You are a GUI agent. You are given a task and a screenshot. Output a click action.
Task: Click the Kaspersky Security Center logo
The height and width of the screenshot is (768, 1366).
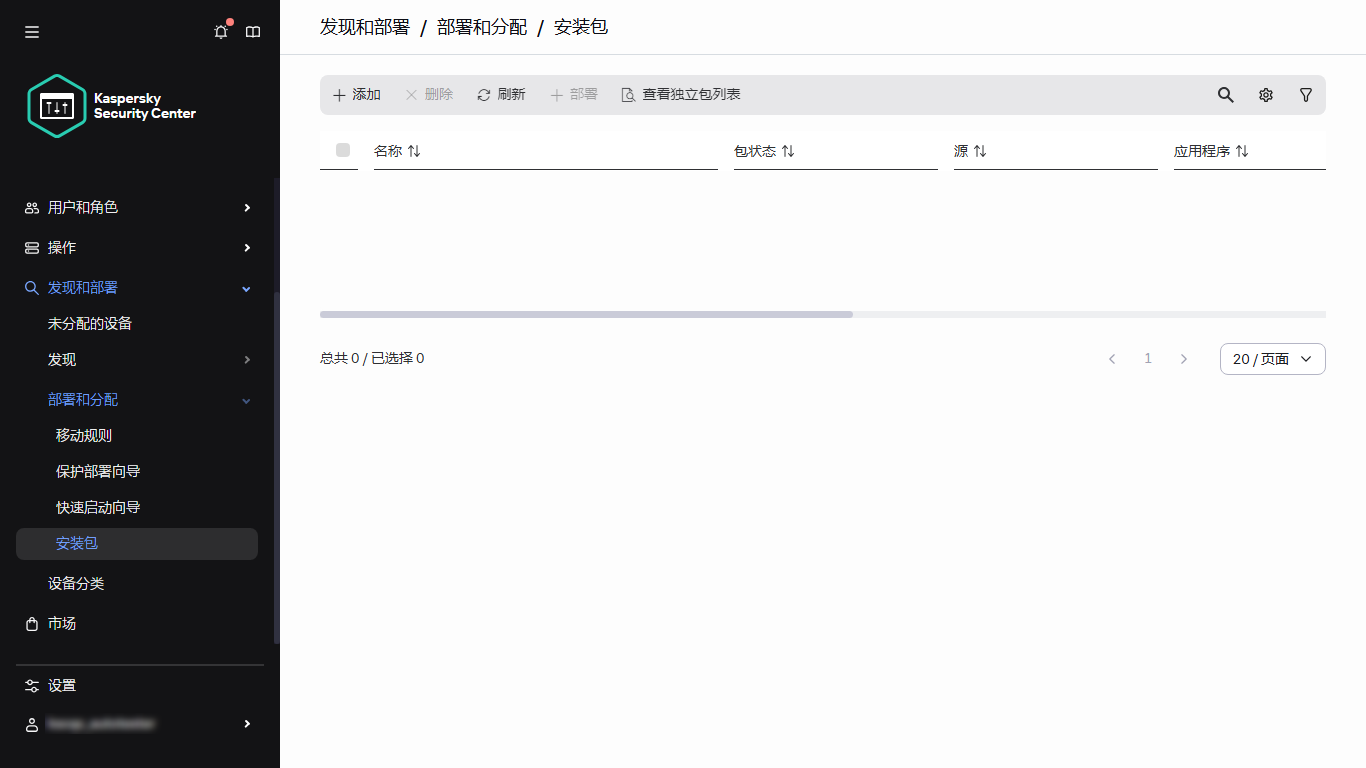coord(111,105)
